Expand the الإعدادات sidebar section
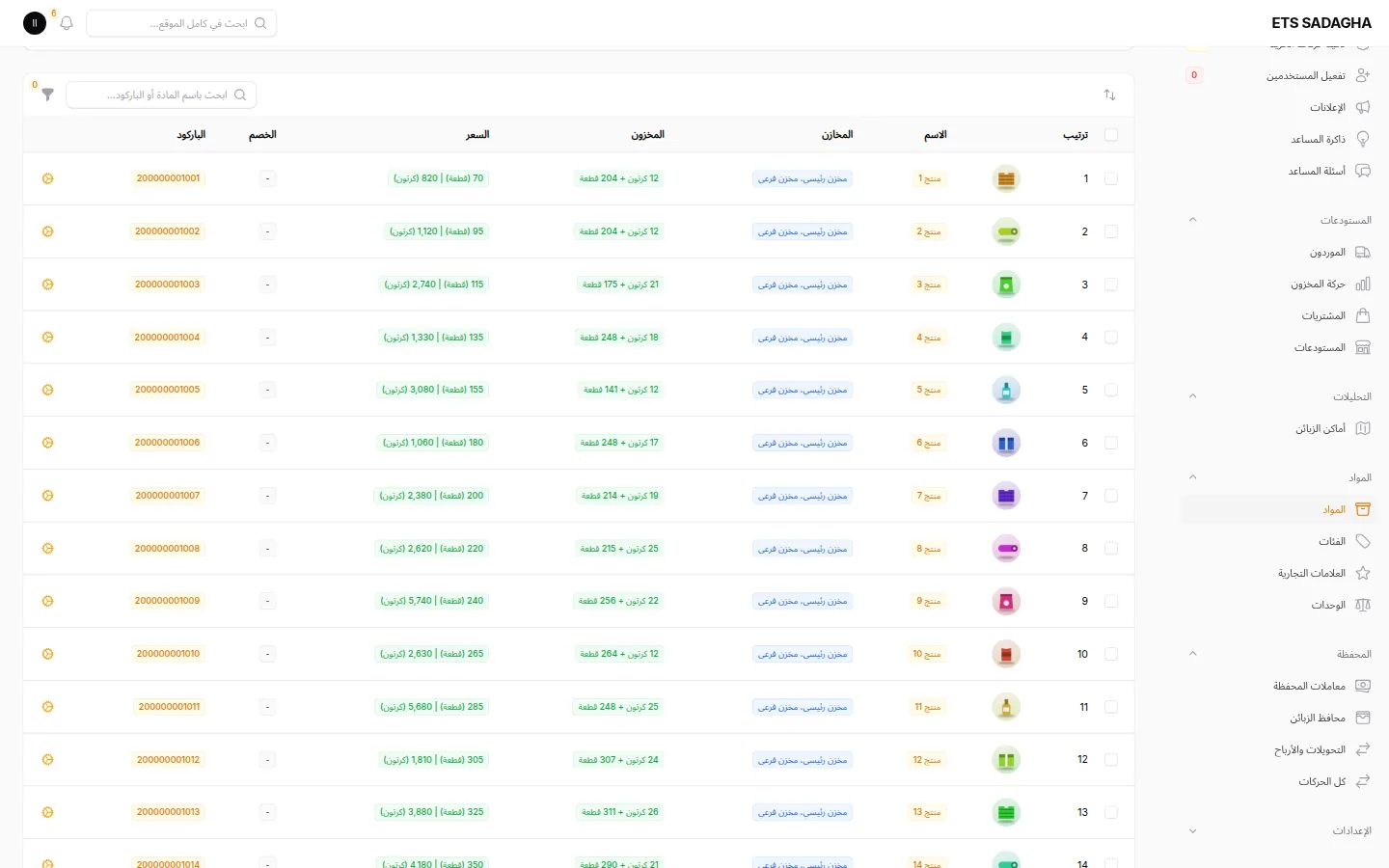The height and width of the screenshot is (868, 1389). coord(1193,830)
